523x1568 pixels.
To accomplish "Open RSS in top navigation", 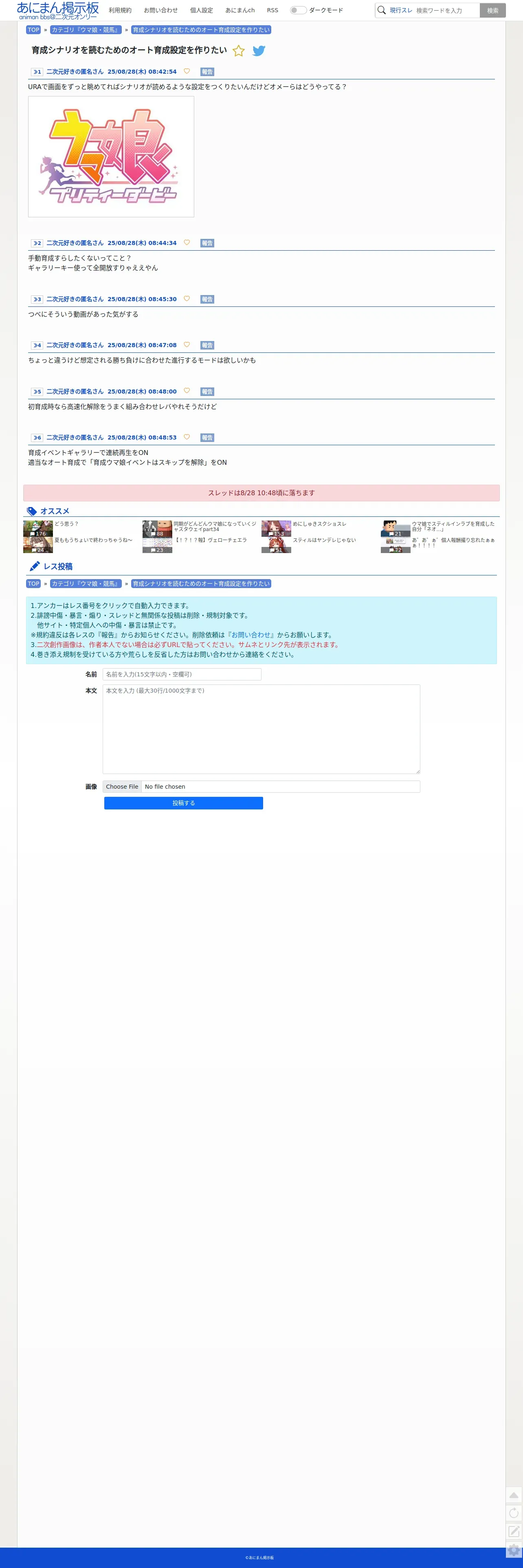I will (272, 10).
